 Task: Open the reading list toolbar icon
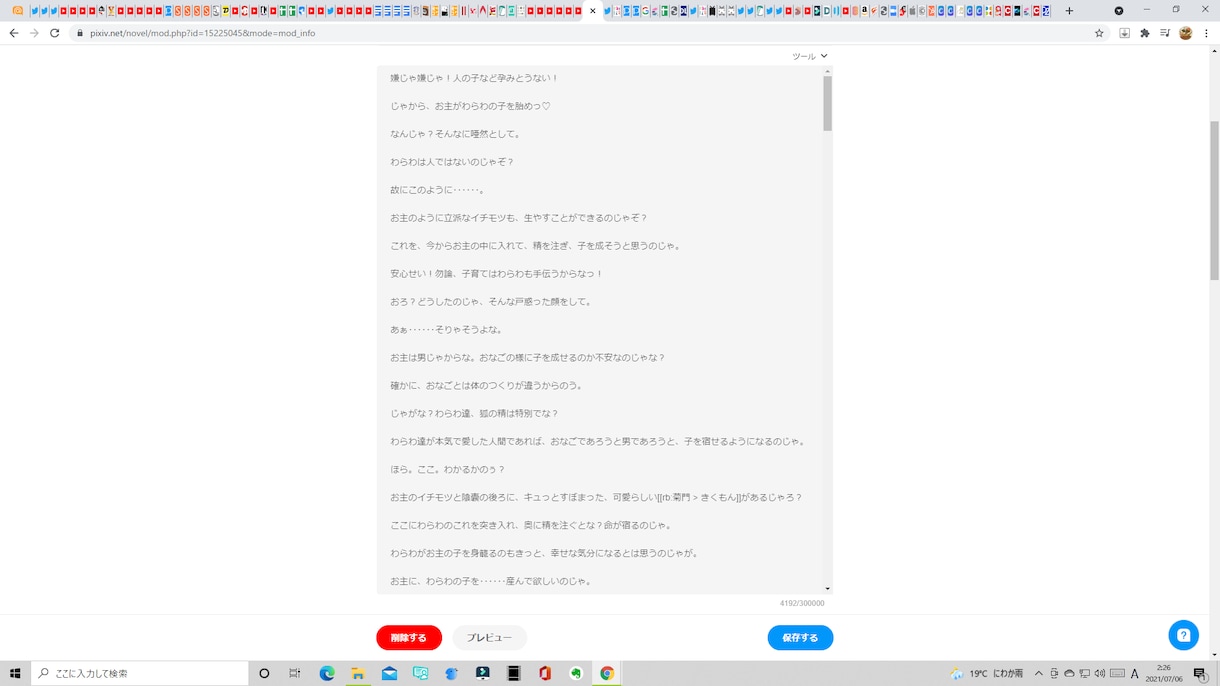pos(1165,33)
